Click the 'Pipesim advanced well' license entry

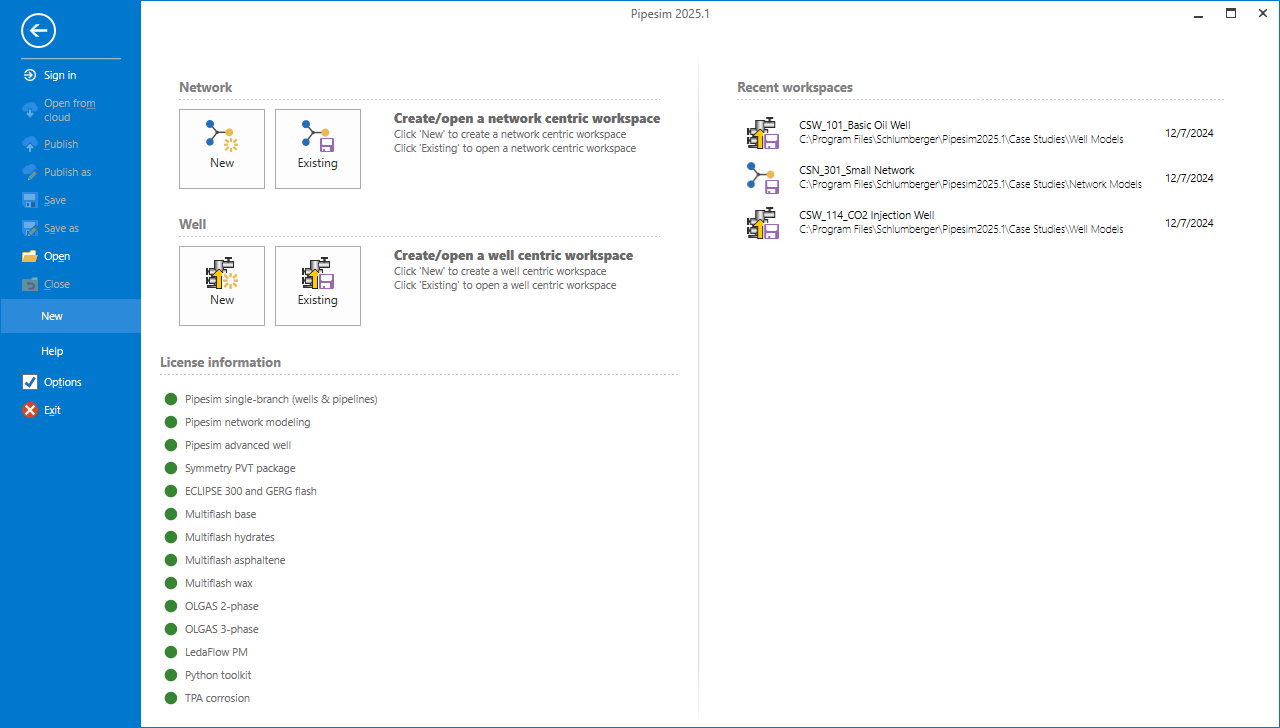point(238,445)
